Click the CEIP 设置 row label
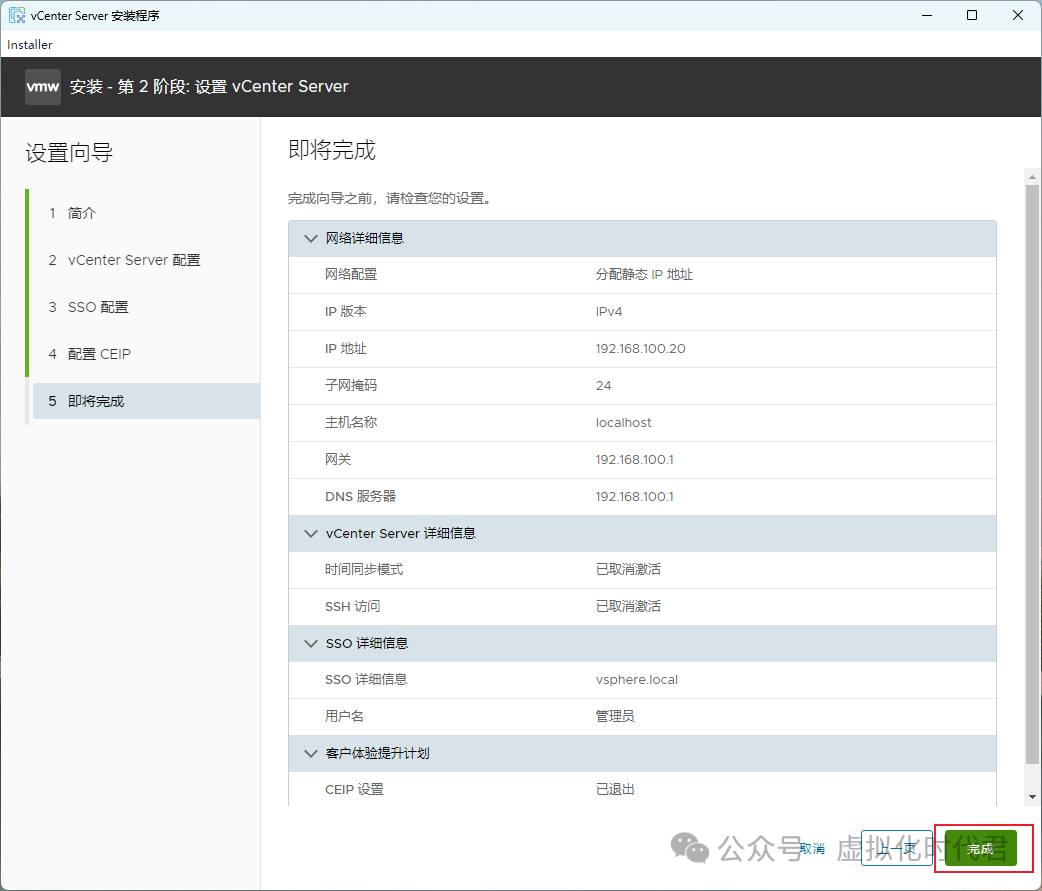Screen dimensions: 1042x891 tap(354, 789)
